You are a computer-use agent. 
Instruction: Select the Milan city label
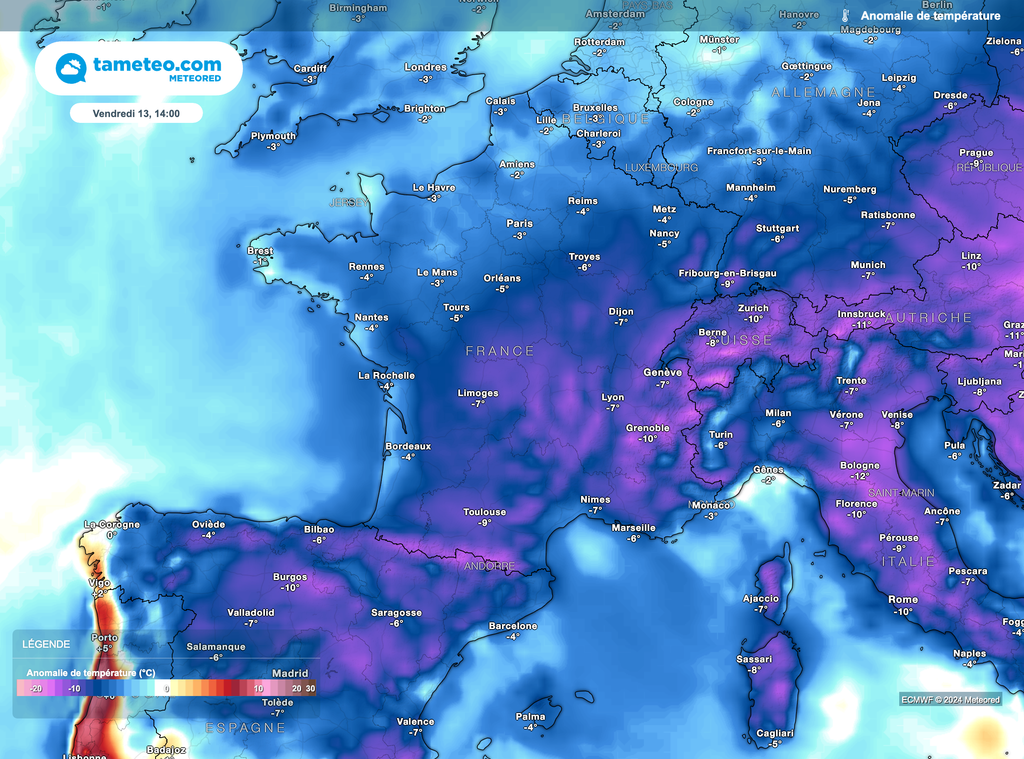point(778,413)
